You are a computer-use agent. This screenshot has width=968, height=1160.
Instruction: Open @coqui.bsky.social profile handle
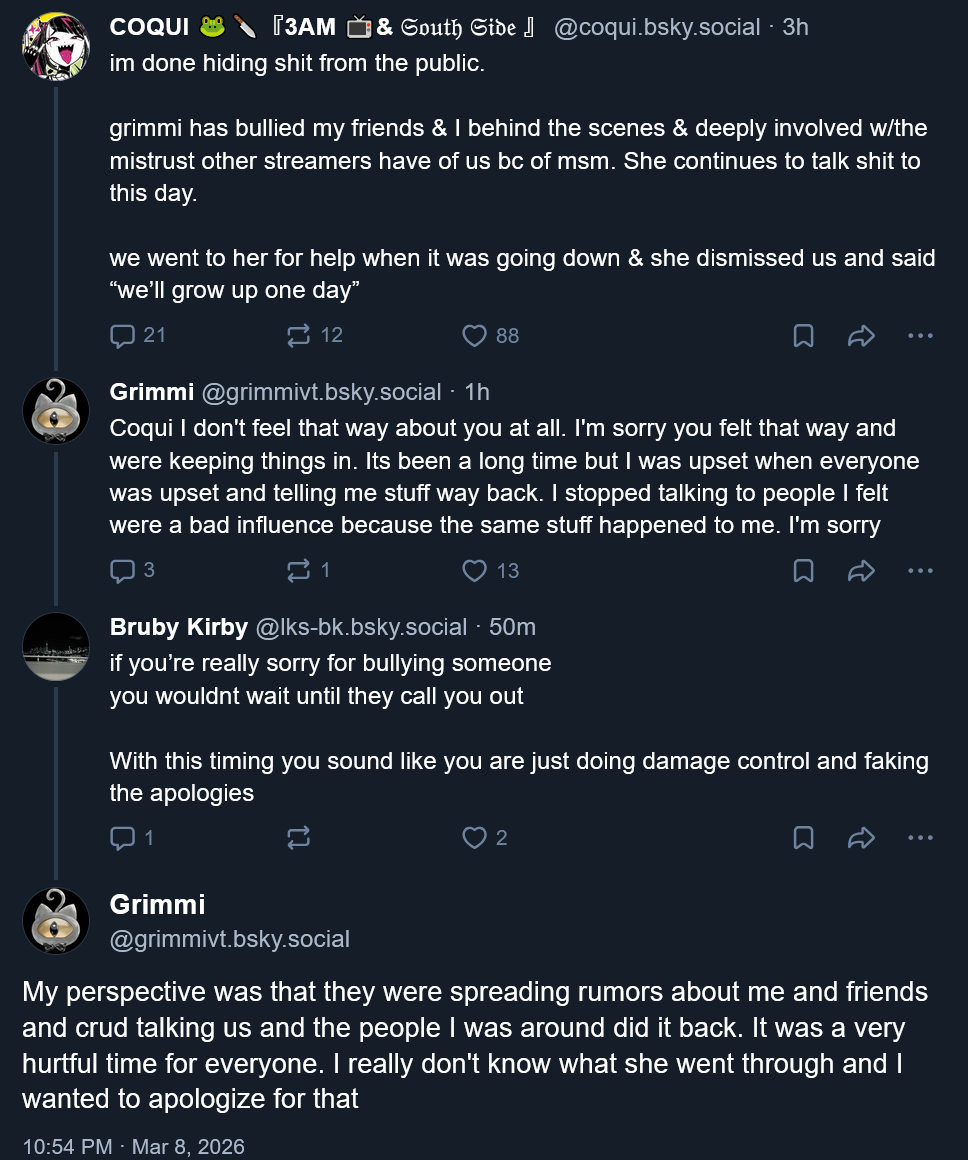657,27
